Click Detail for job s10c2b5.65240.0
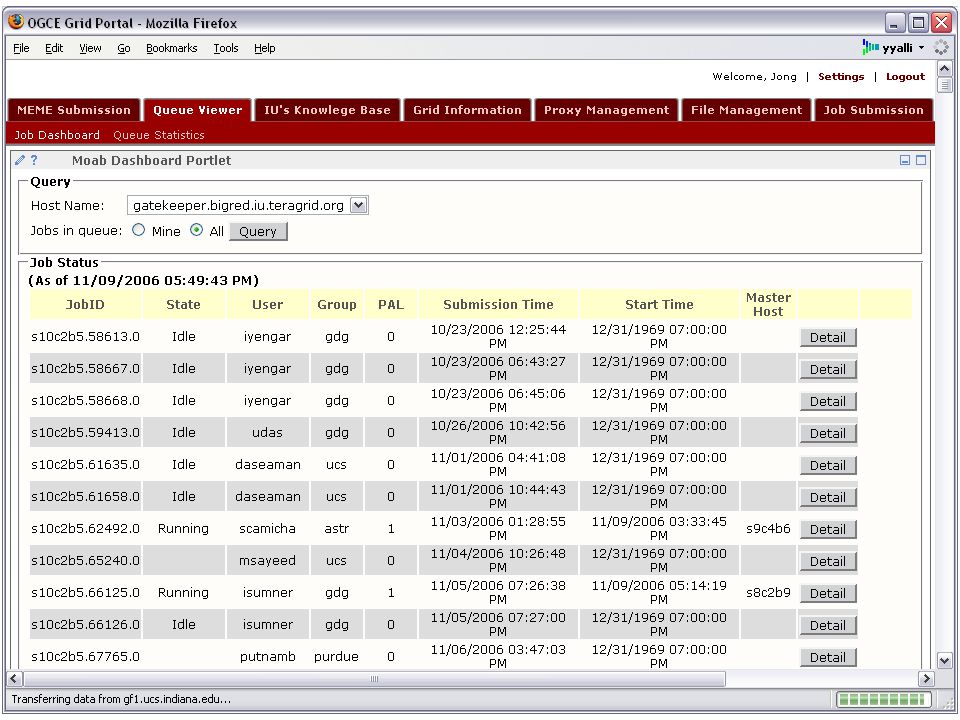The height and width of the screenshot is (720, 960). pyautogui.click(x=828, y=561)
